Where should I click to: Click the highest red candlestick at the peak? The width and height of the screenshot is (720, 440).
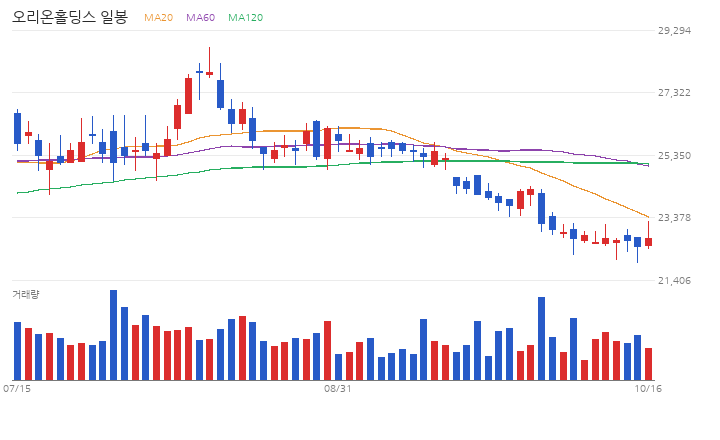(209, 62)
